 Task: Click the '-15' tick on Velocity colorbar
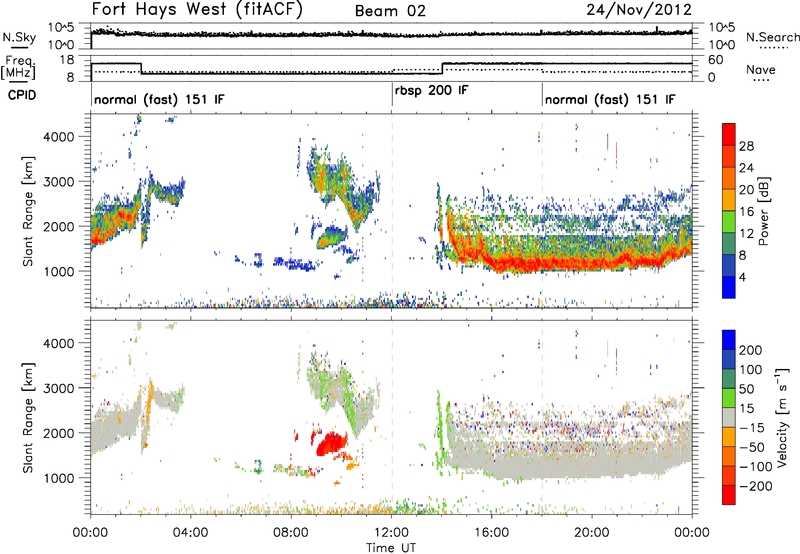coord(752,428)
